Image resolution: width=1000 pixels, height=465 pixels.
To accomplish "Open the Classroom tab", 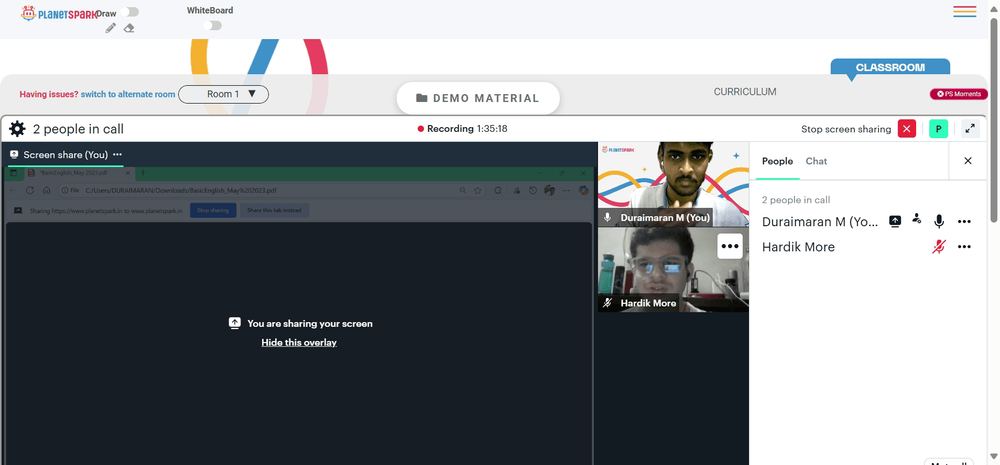I will point(890,68).
